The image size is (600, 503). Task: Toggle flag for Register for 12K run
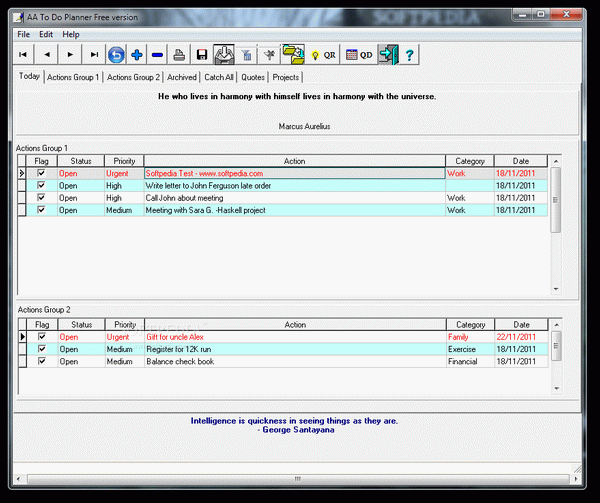(x=42, y=349)
